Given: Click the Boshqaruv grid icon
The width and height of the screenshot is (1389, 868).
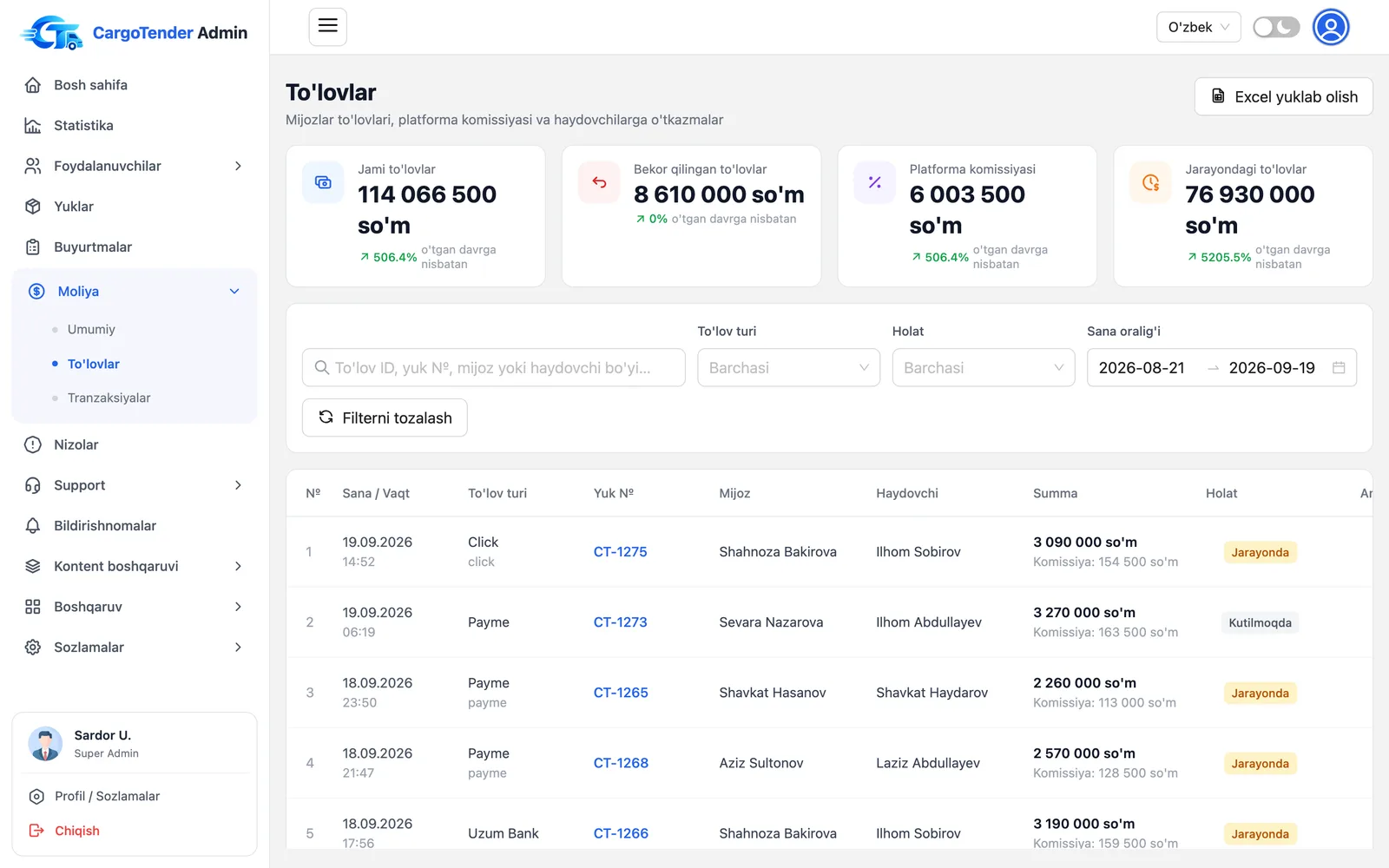Looking at the screenshot, I should (x=33, y=607).
